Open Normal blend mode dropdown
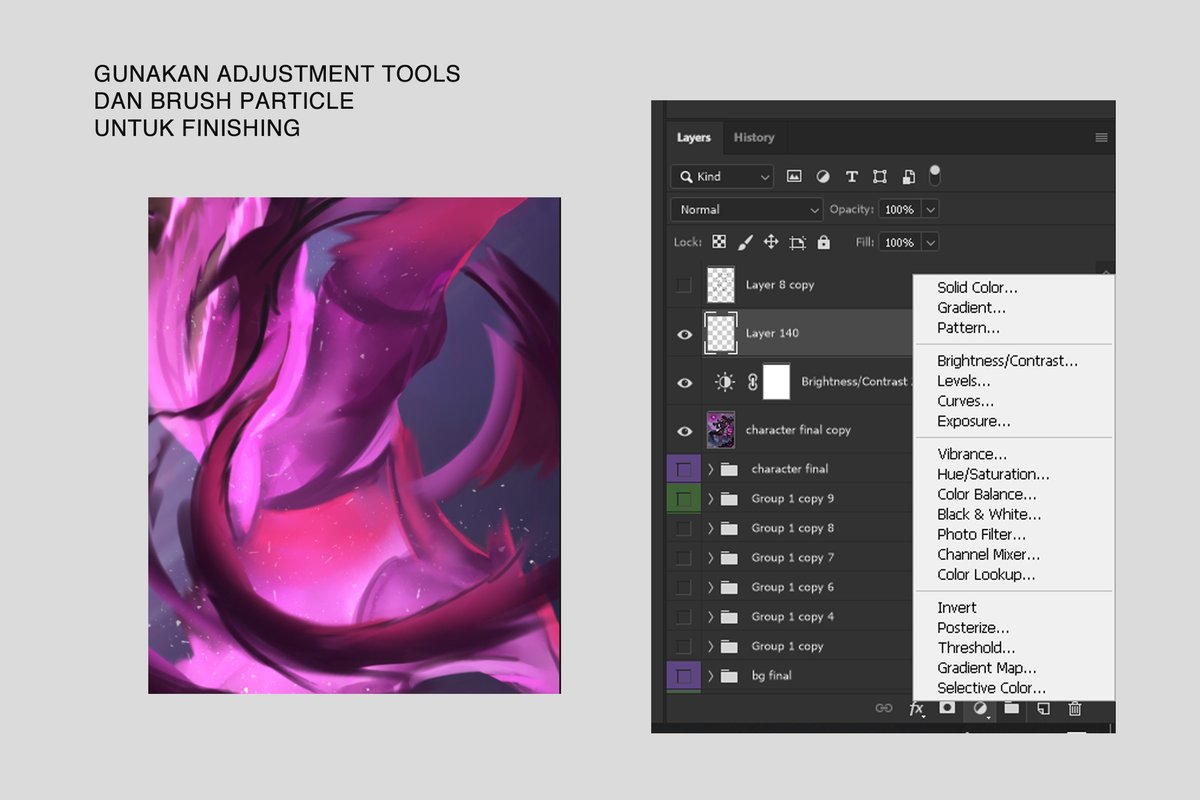Viewport: 1200px width, 800px height. pyautogui.click(x=747, y=210)
